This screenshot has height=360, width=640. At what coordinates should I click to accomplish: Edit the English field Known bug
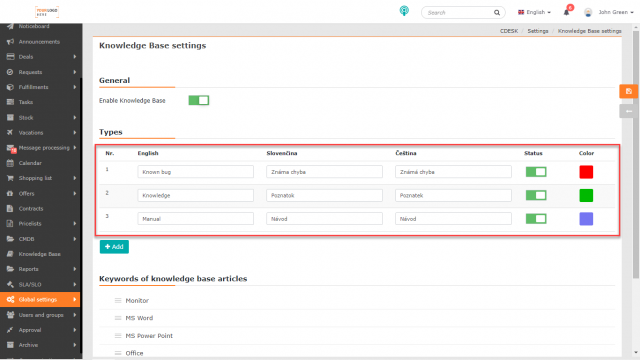(x=196, y=172)
